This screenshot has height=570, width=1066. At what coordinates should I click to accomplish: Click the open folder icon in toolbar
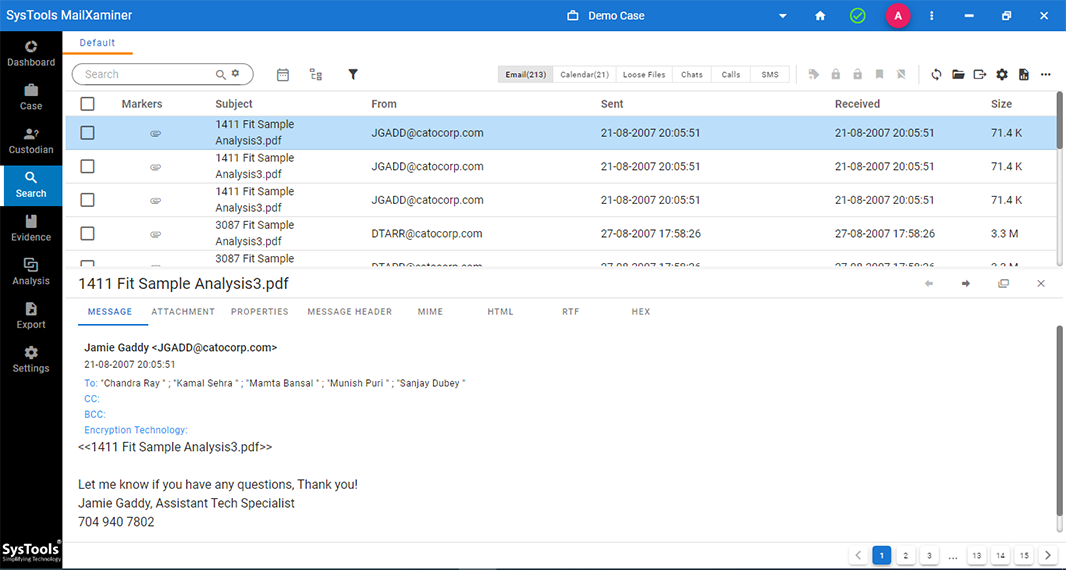pos(958,75)
